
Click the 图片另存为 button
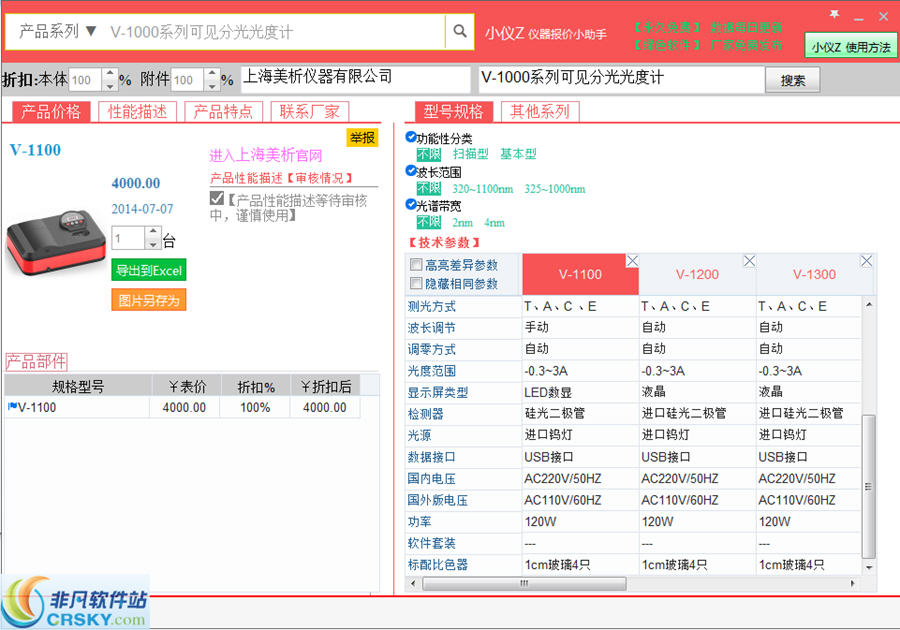(149, 300)
